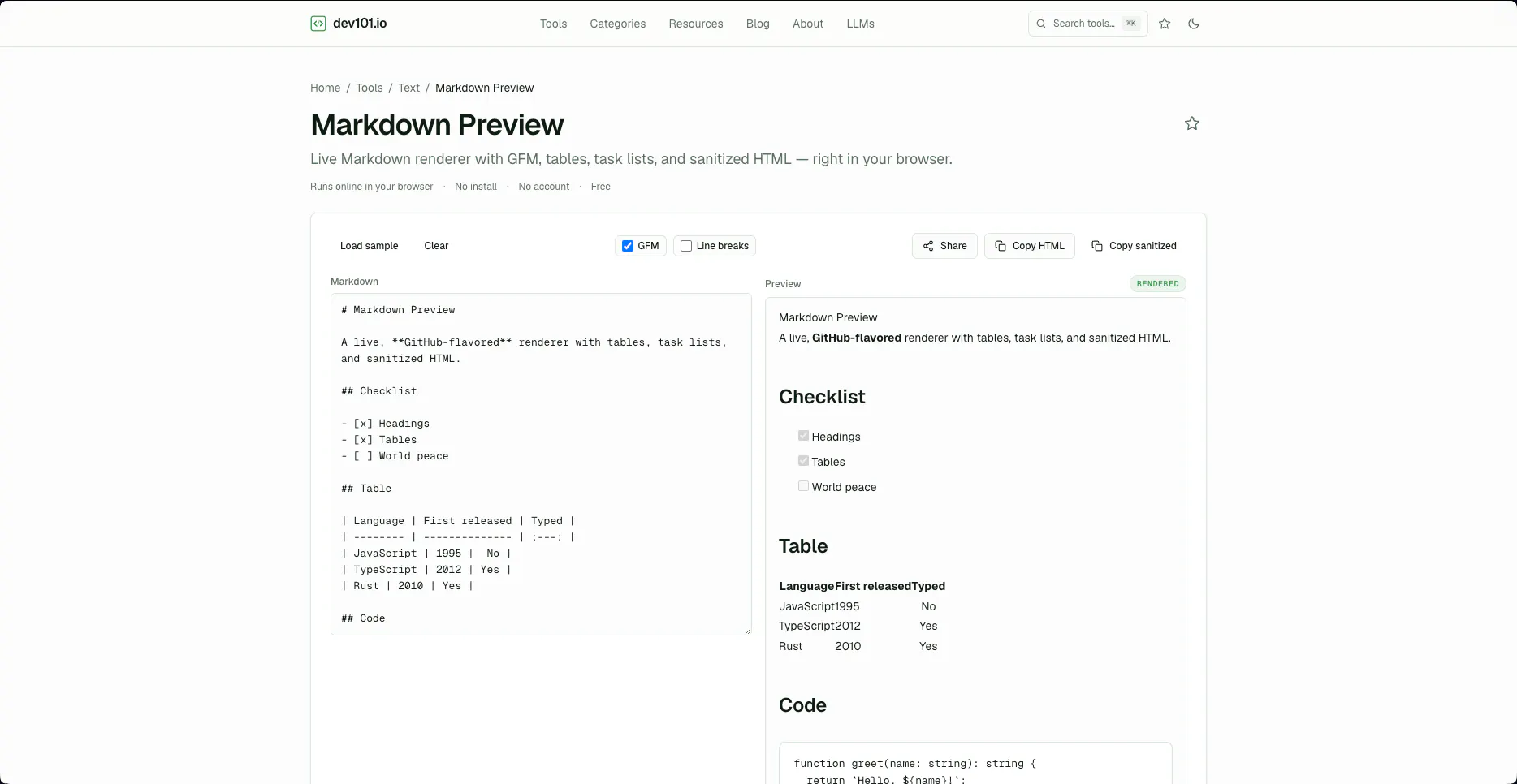Visit the About page
The height and width of the screenshot is (784, 1517).
[x=808, y=24]
